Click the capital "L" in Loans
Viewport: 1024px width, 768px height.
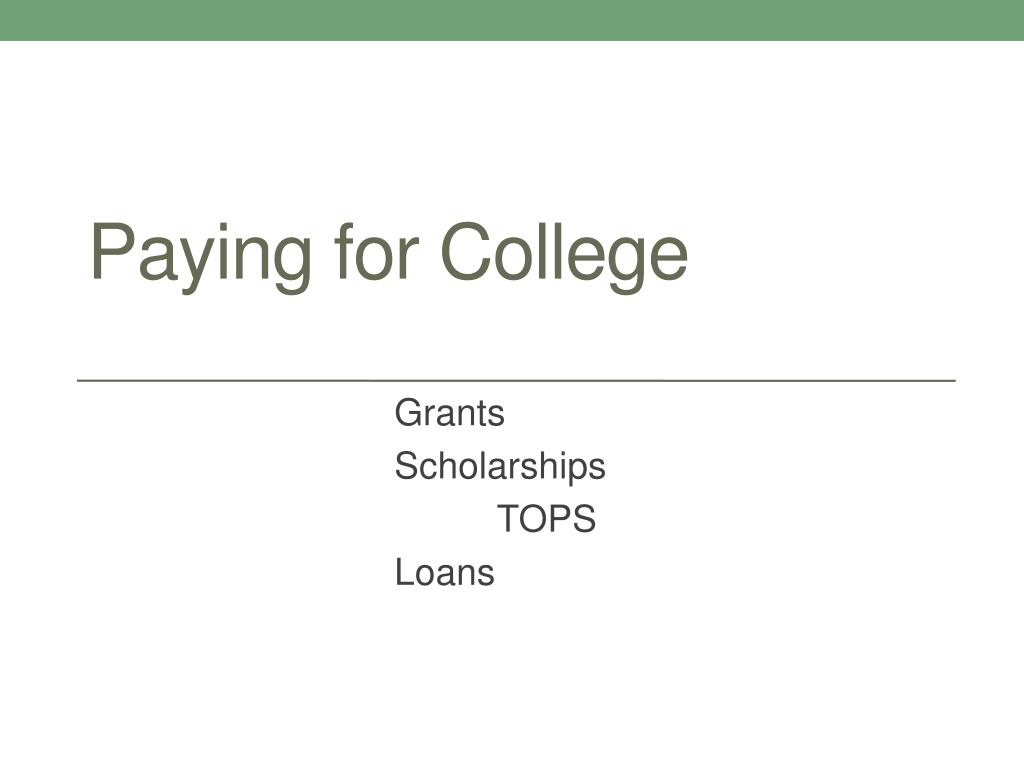pos(404,572)
